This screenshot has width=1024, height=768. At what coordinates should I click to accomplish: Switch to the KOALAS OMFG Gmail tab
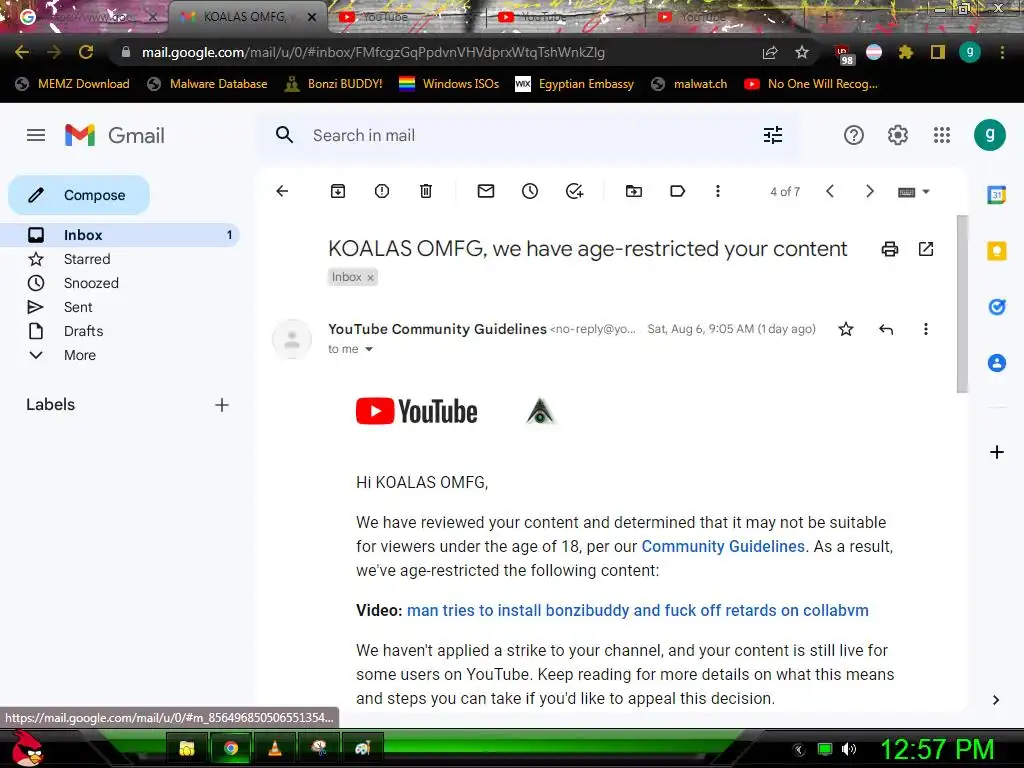(248, 17)
